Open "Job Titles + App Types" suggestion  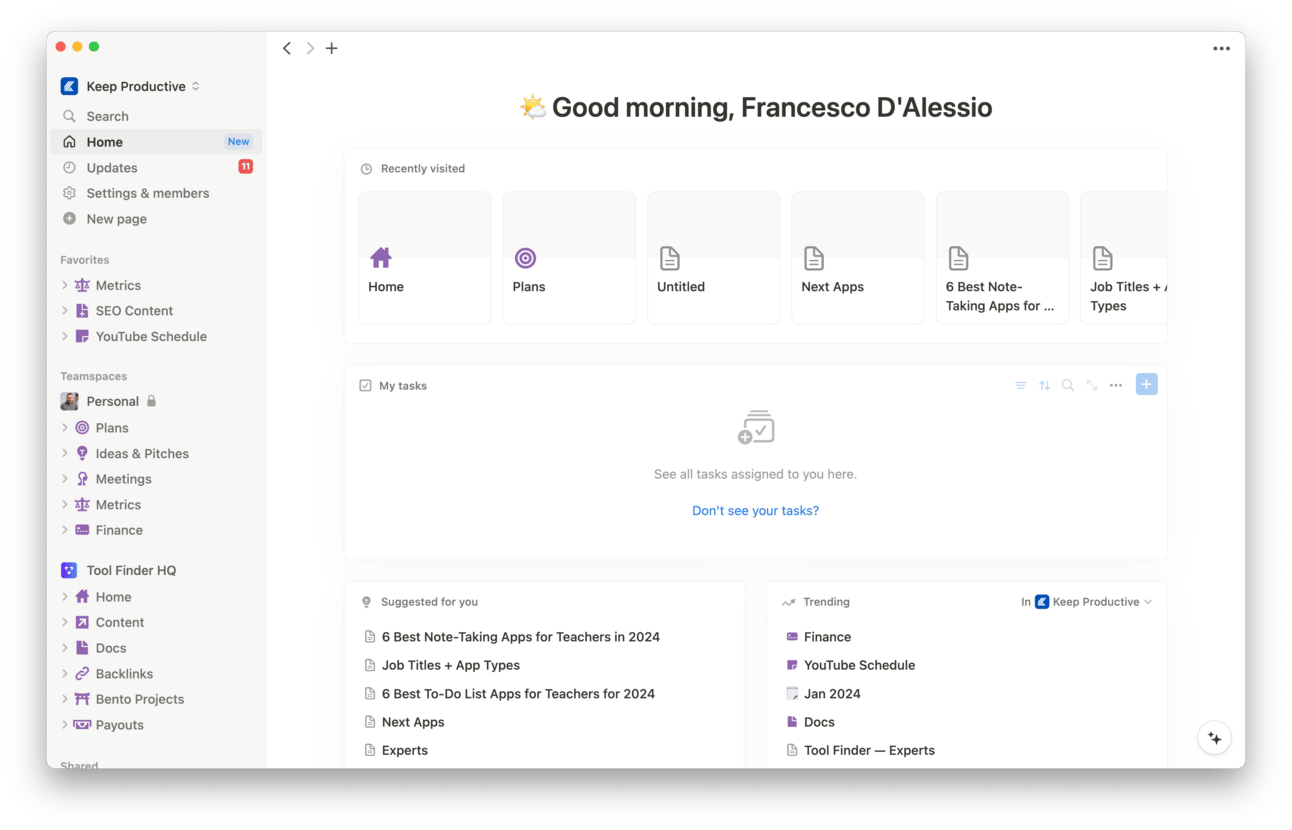coord(451,665)
